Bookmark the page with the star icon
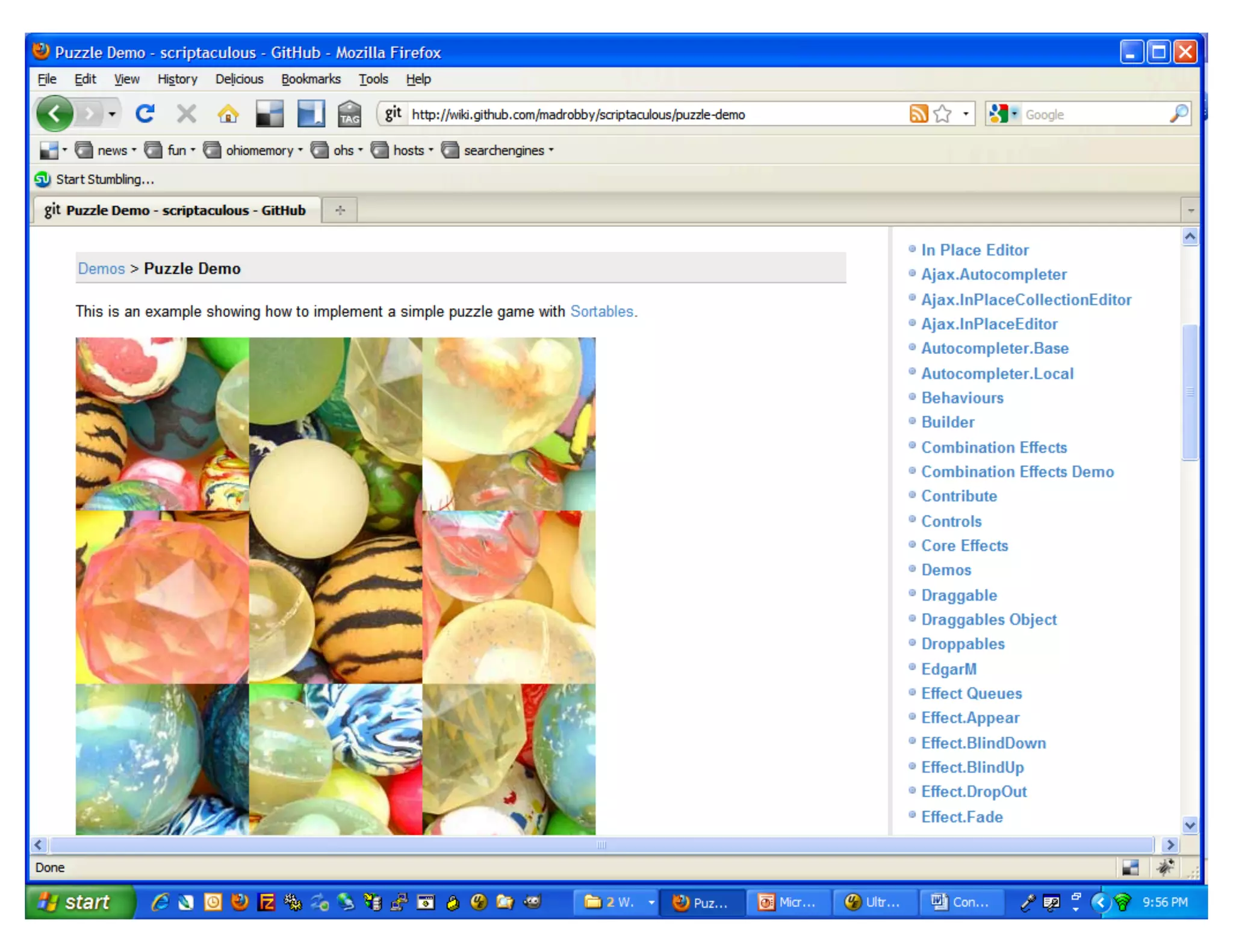Viewport: 1233px width, 952px height. pos(943,114)
